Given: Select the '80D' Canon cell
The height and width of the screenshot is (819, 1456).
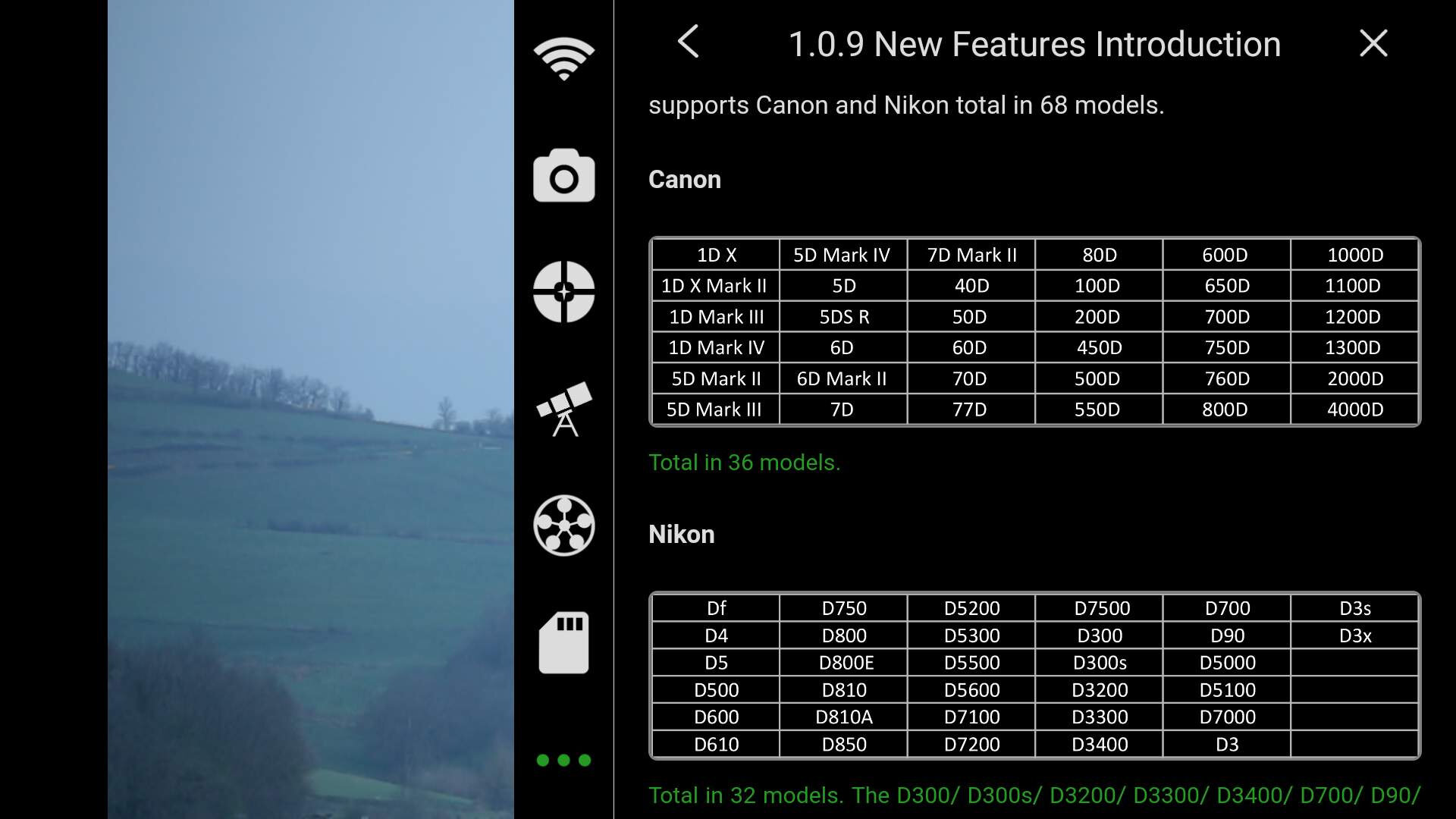Looking at the screenshot, I should click(1099, 255).
